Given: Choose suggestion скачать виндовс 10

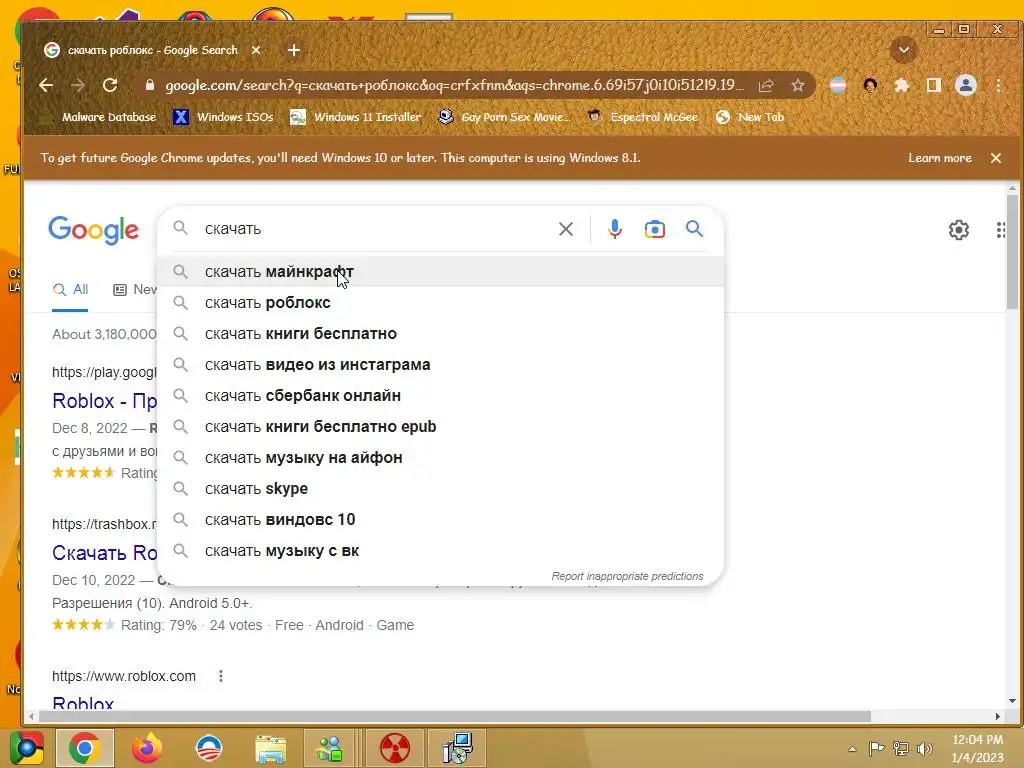Looking at the screenshot, I should tap(441, 520).
